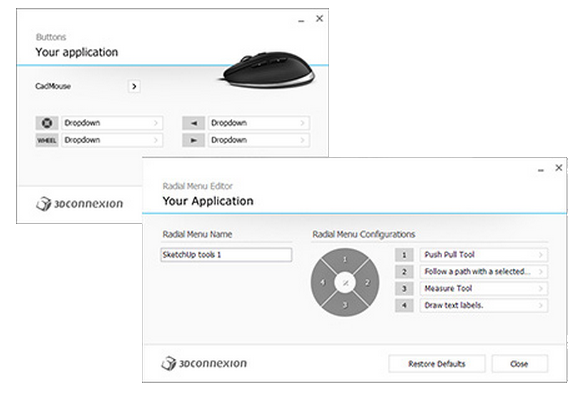Click the CadMouse label text
This screenshot has width=585, height=397.
point(53,86)
